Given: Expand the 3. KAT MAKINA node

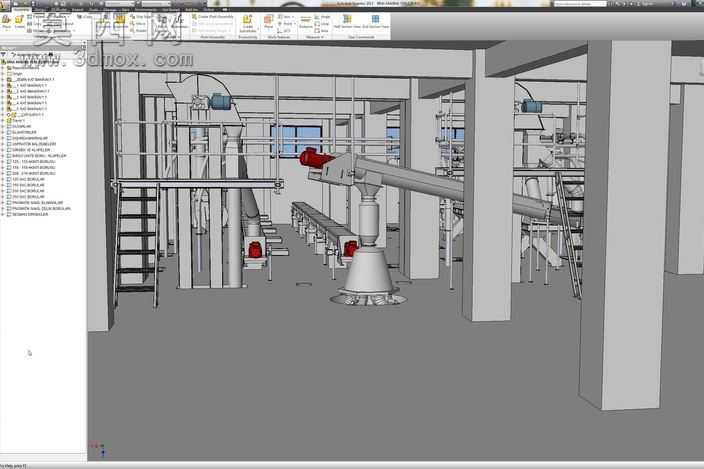Looking at the screenshot, I should pyautogui.click(x=3, y=97).
